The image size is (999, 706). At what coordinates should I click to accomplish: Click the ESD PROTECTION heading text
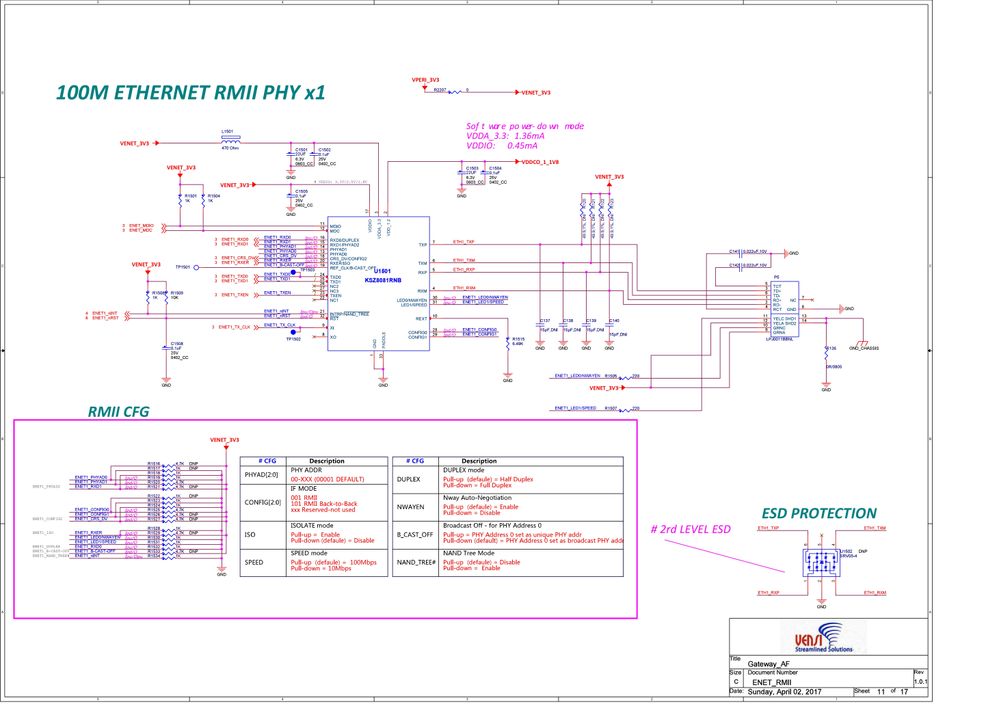[819, 514]
